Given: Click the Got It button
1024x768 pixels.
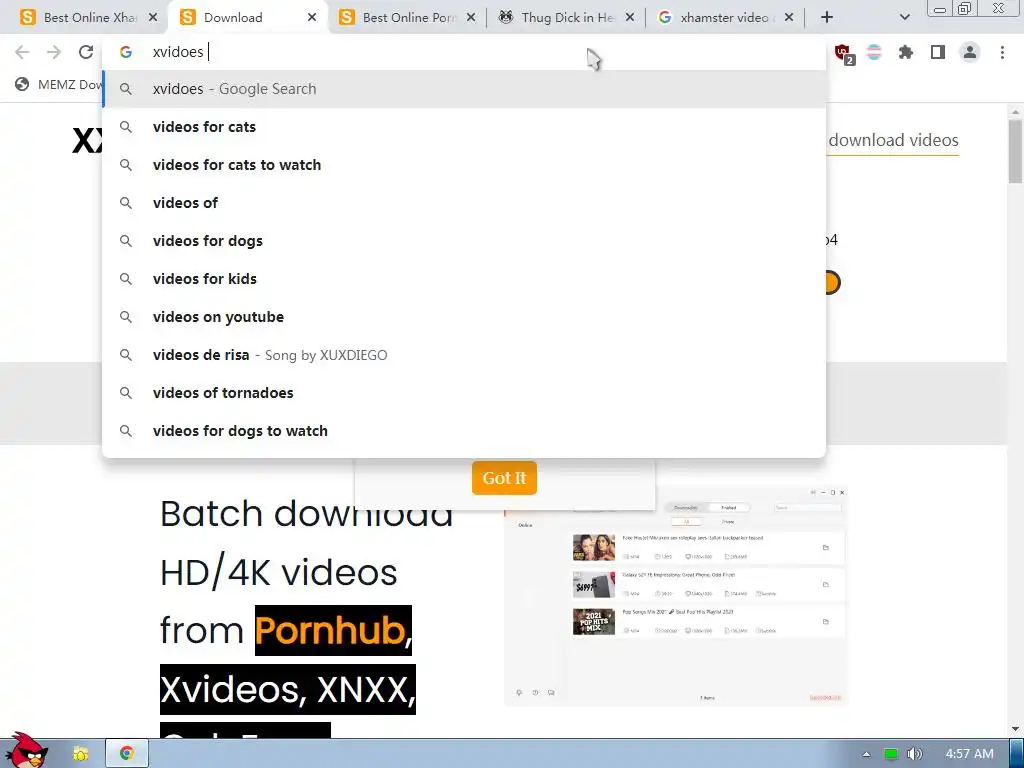Looking at the screenshot, I should [504, 478].
